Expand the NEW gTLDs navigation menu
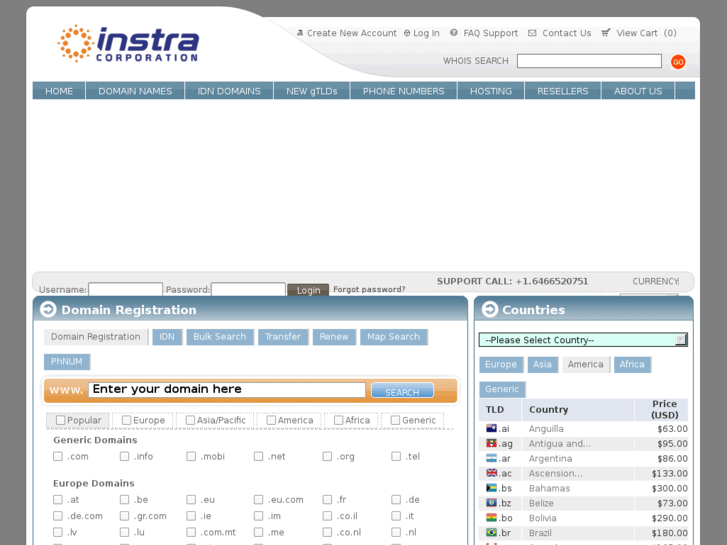Image resolution: width=727 pixels, height=545 pixels. (x=311, y=91)
